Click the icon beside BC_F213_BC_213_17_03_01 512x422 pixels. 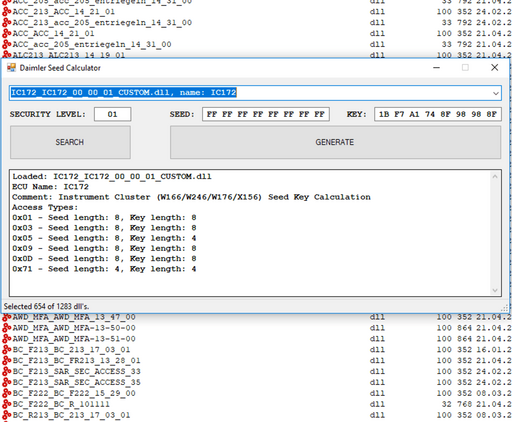(x=6, y=350)
